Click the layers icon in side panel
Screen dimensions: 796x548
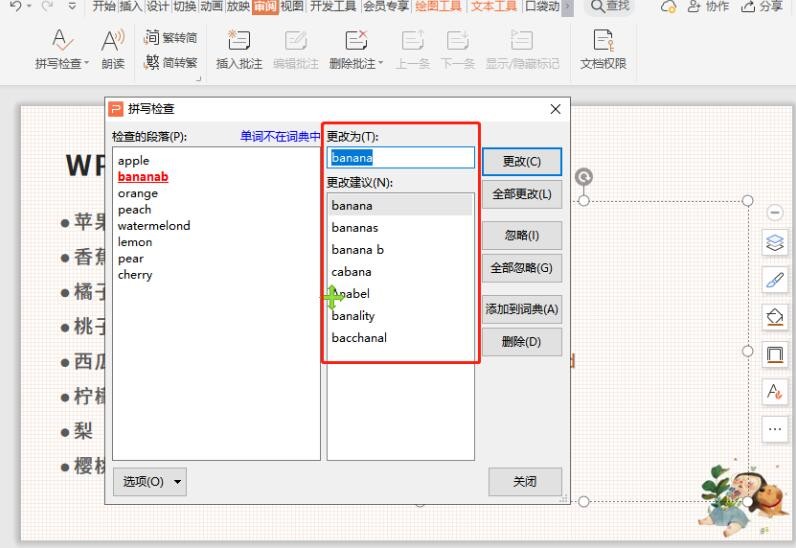(775, 242)
